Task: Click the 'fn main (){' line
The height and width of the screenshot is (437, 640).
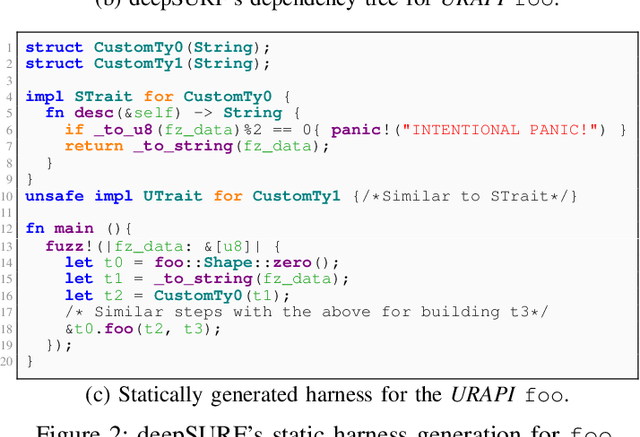Action: pos(79,228)
